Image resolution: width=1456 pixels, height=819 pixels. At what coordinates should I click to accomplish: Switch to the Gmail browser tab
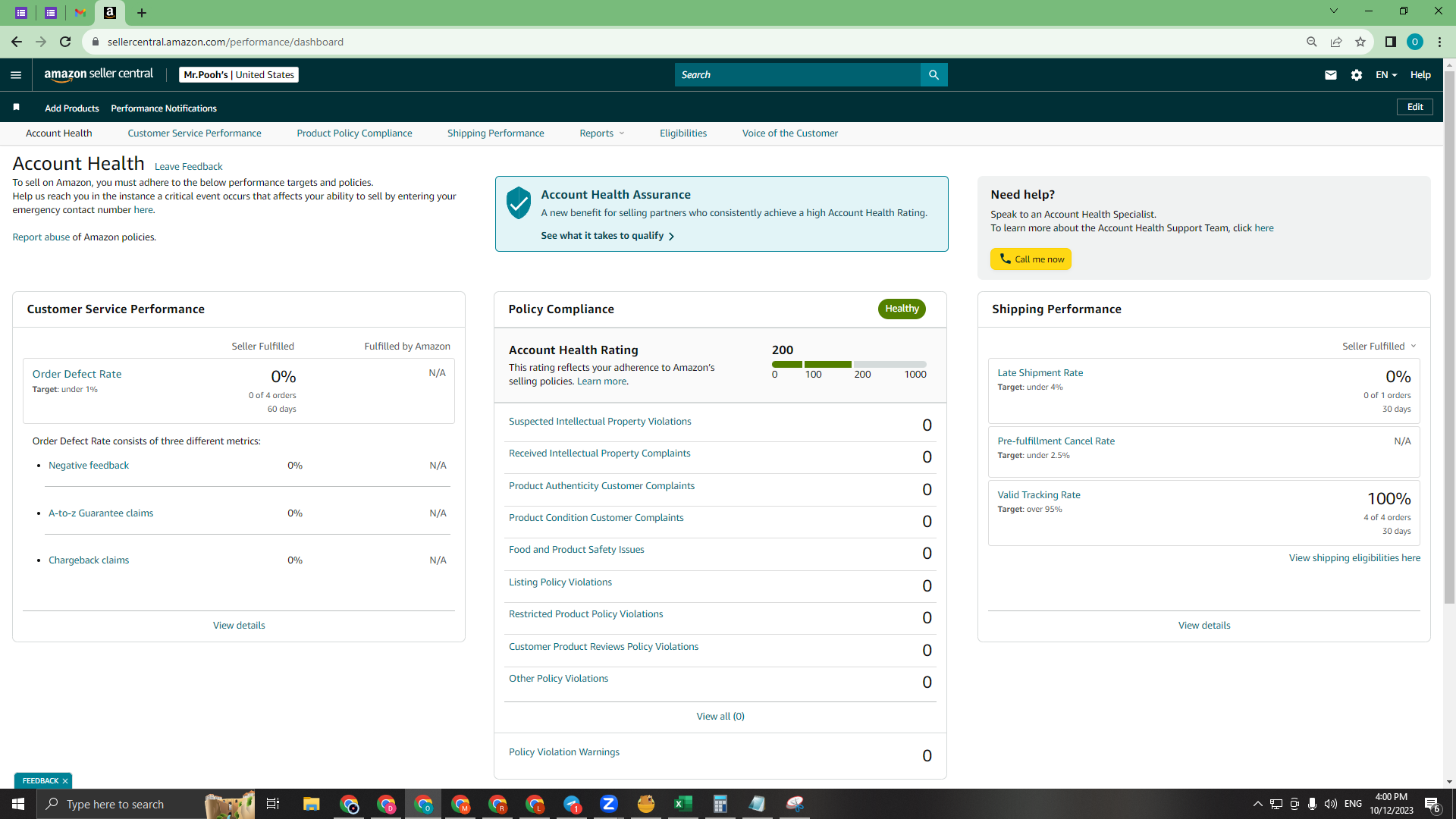pos(80,13)
